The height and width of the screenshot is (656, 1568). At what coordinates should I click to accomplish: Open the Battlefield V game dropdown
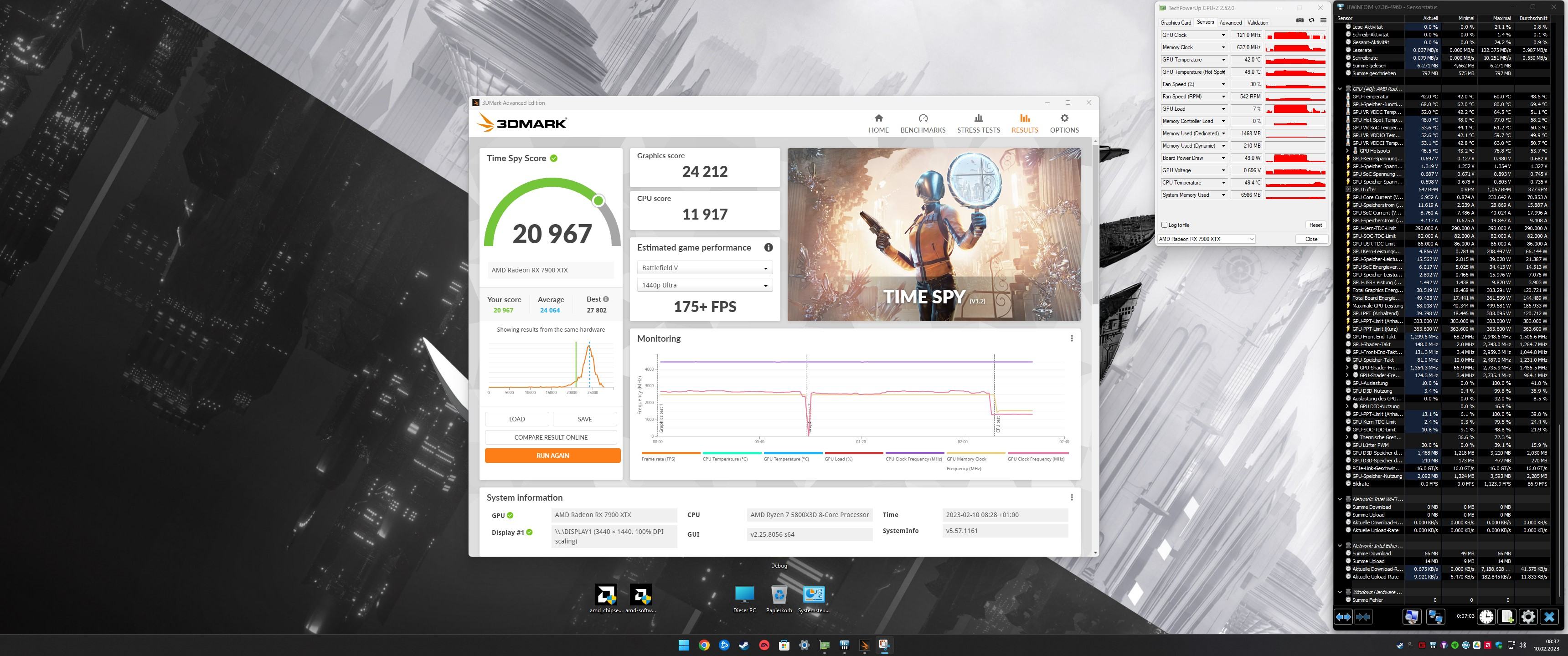click(704, 268)
